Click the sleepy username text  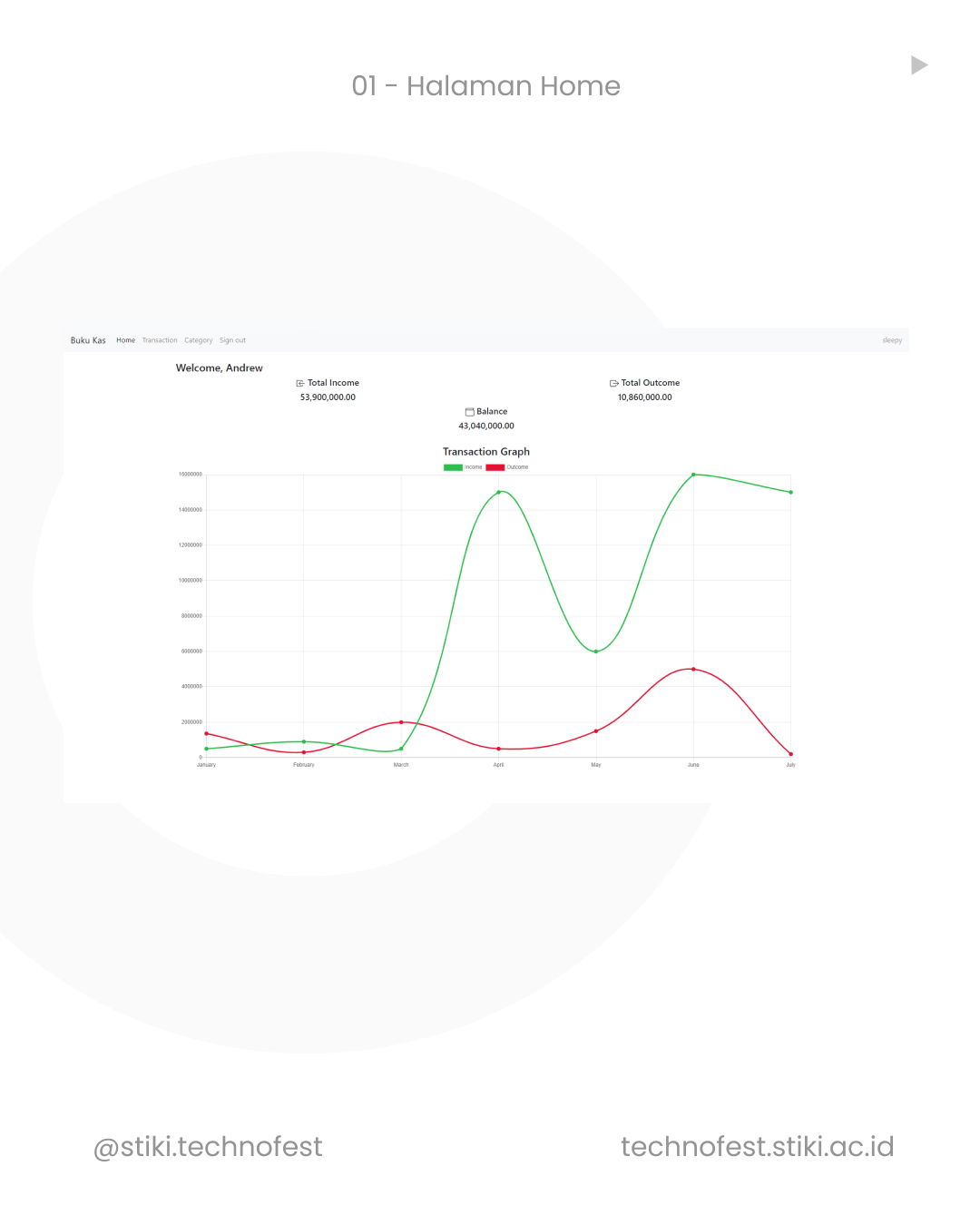tap(892, 341)
